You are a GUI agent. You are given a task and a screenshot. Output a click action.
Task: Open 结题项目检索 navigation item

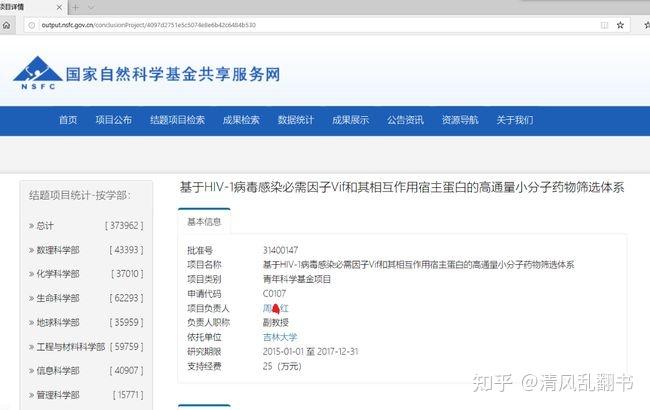(x=177, y=120)
